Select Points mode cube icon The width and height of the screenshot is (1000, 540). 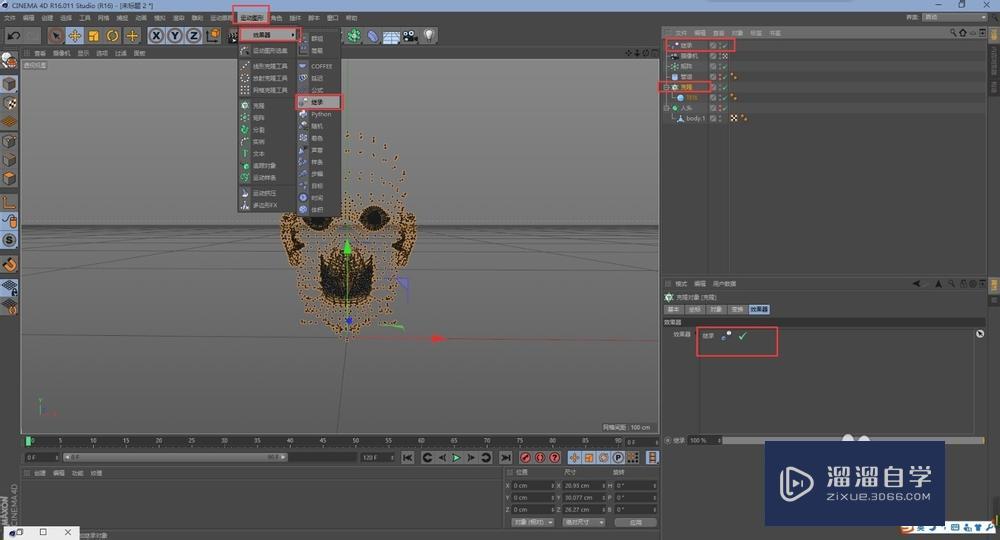click(x=9, y=141)
